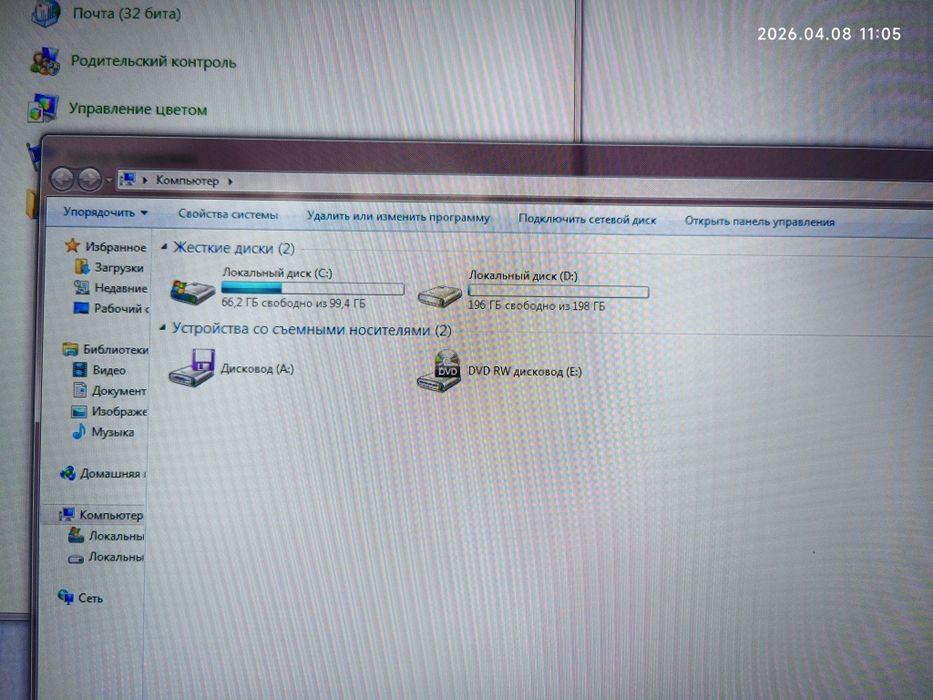Click the Музыка note icon
This screenshot has width=933, height=700.
point(79,432)
